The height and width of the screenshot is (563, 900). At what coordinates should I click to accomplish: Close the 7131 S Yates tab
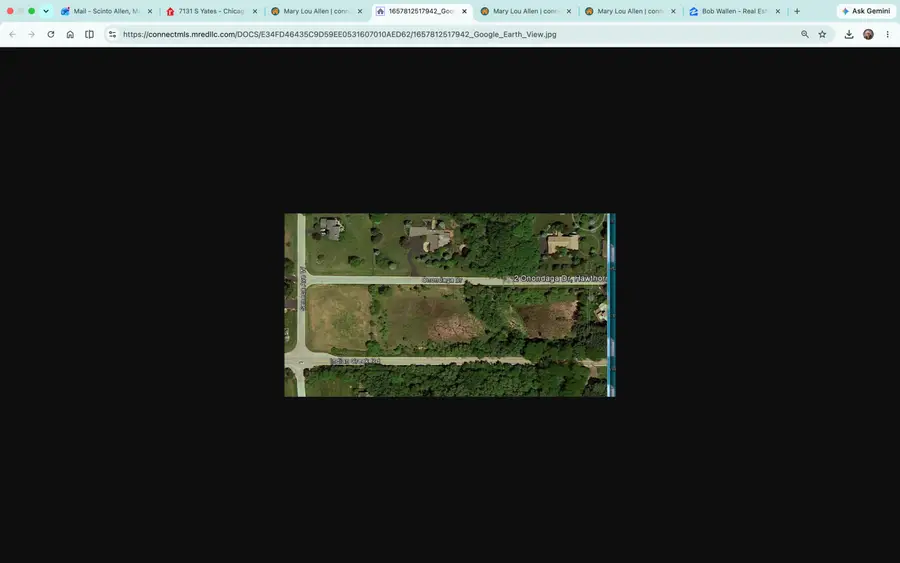[255, 11]
